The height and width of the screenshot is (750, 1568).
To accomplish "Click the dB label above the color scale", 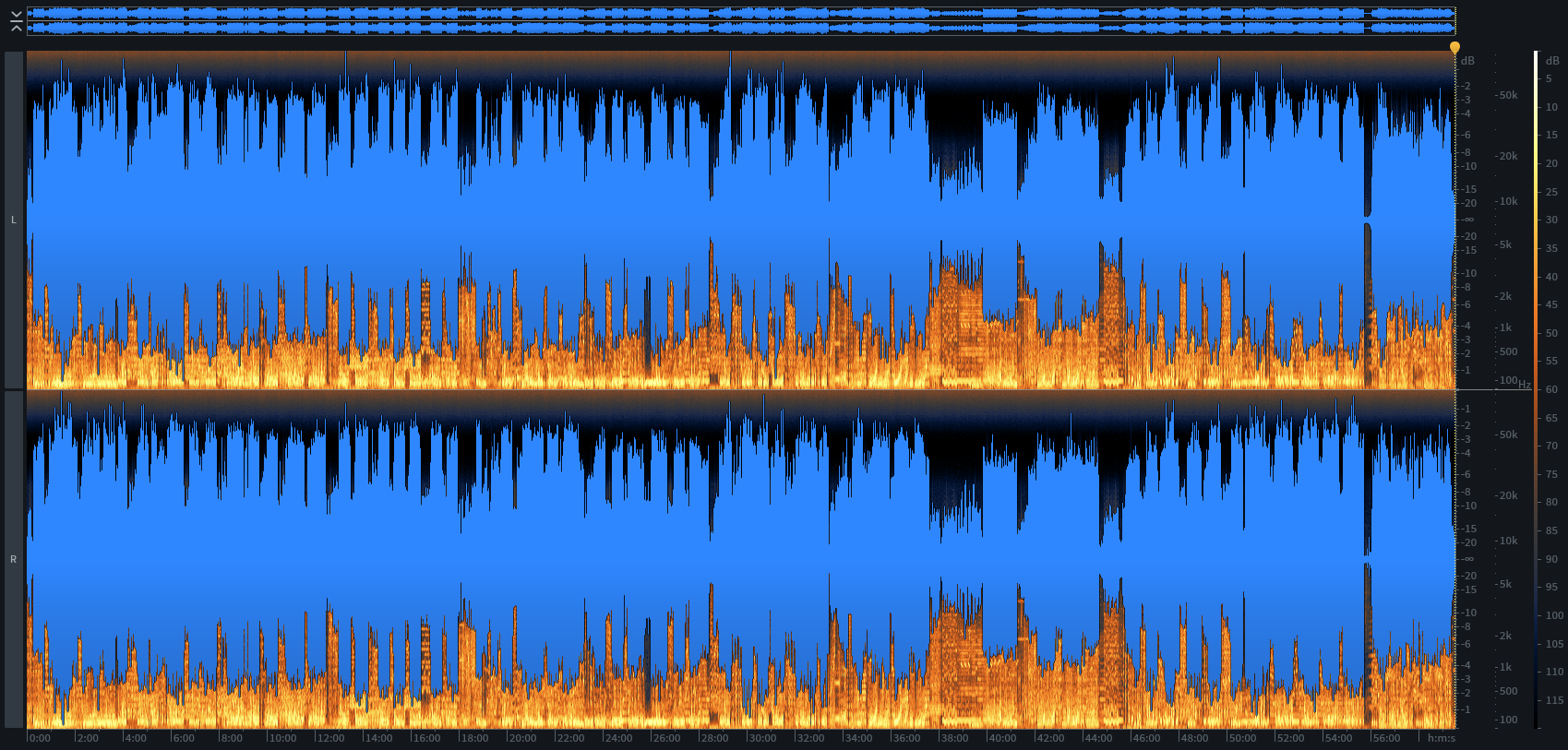I will coord(1553,61).
